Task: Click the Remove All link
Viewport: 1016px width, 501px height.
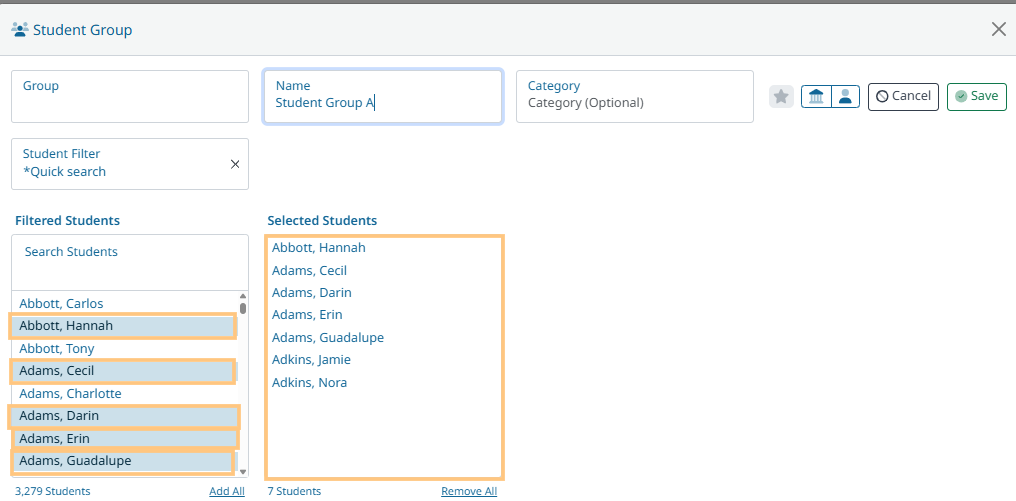Action: click(469, 491)
